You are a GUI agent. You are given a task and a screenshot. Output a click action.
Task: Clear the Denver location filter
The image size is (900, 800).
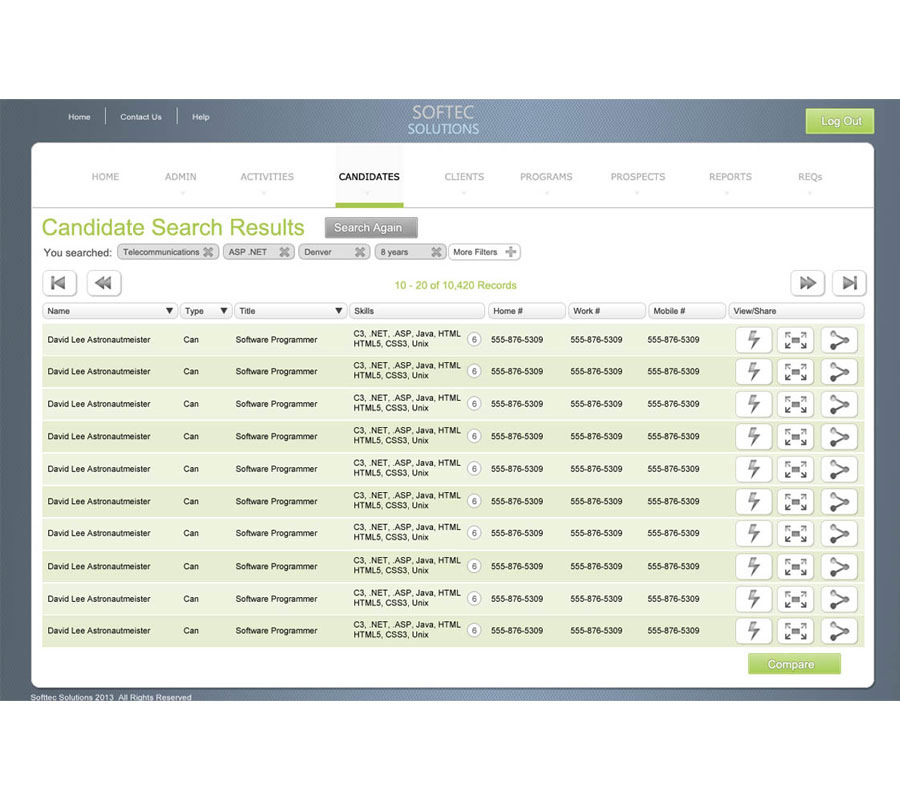click(361, 252)
